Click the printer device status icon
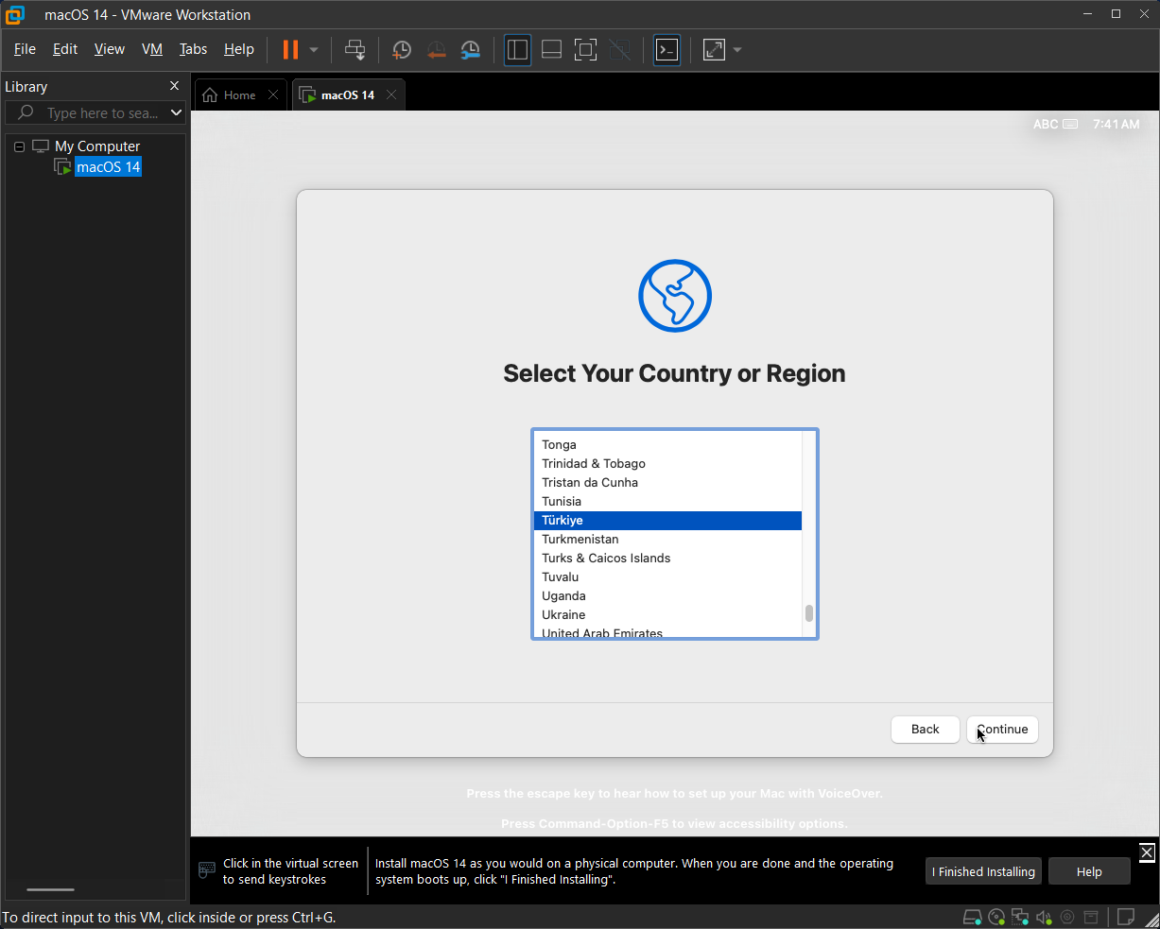Viewport: 1160px width, 929px height. tap(1091, 918)
